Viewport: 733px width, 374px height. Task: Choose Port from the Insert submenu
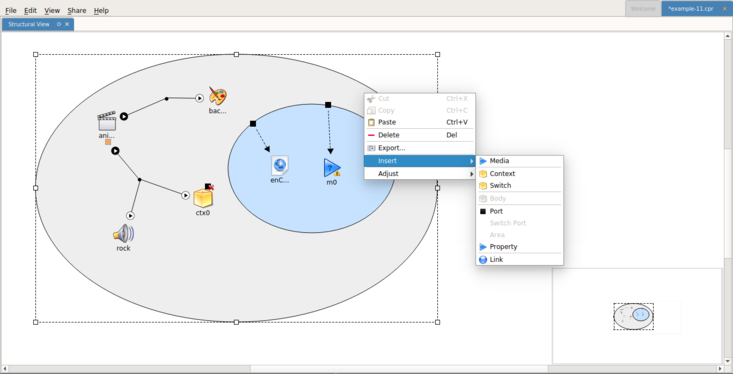519,211
